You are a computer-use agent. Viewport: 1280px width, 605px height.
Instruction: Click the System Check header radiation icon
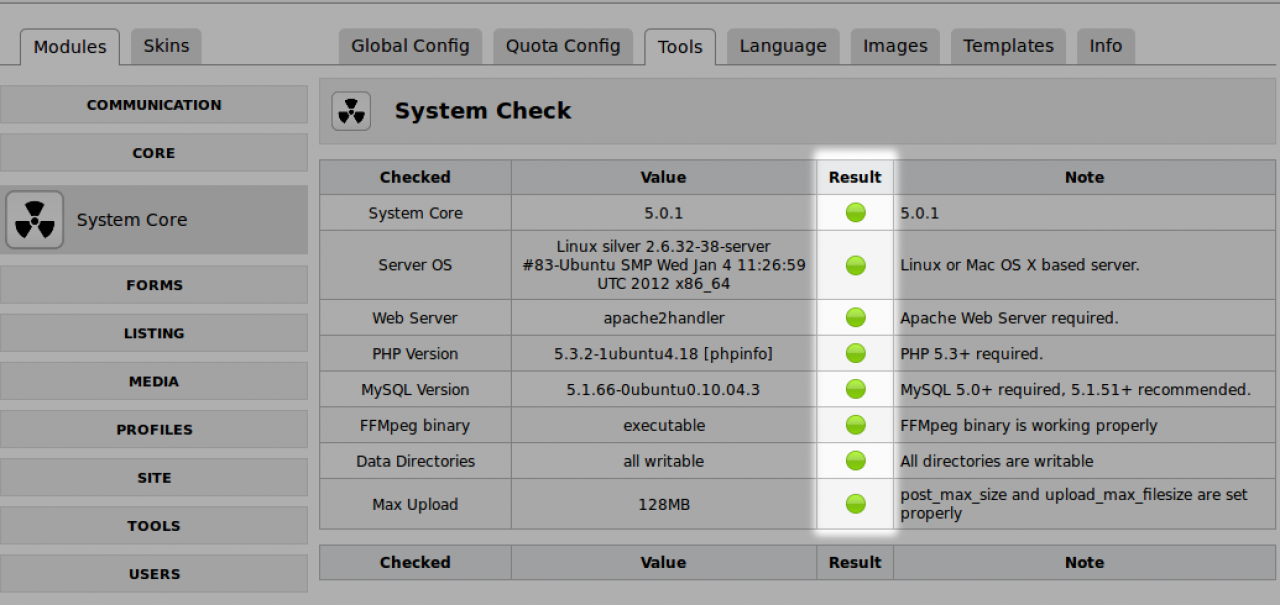(351, 111)
